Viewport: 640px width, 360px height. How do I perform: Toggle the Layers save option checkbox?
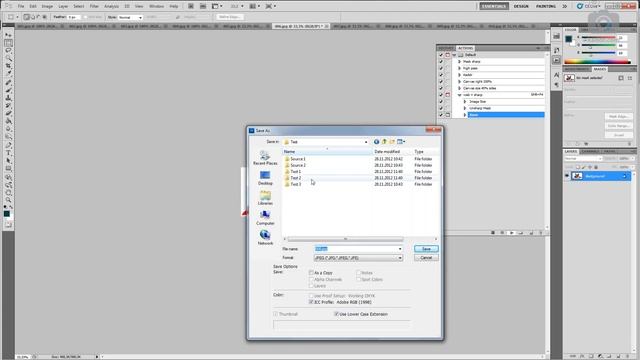pos(311,286)
